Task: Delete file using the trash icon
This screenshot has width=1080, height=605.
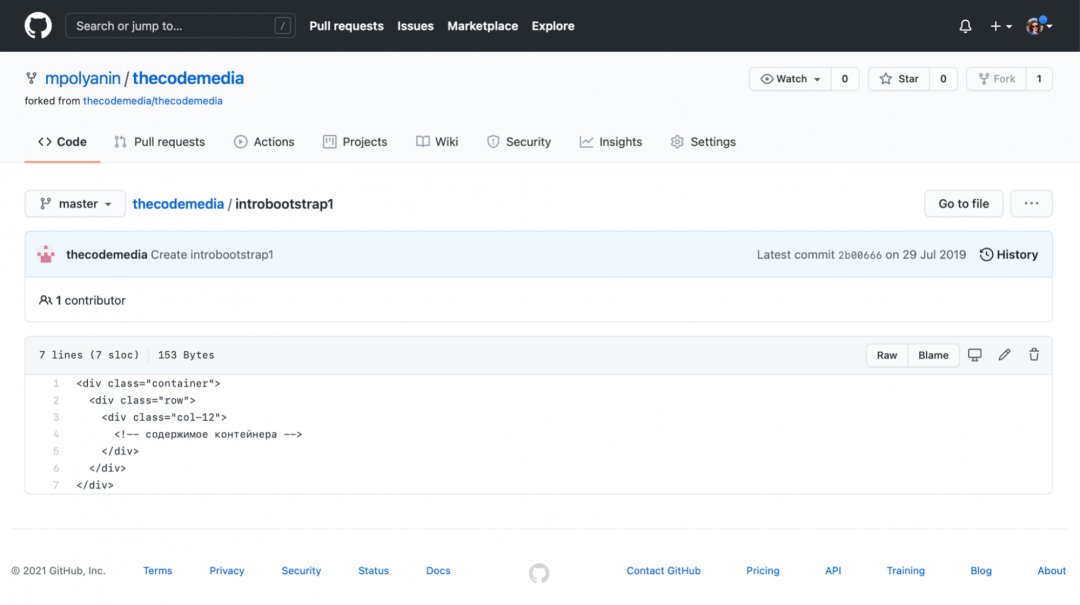Action: 1034,355
